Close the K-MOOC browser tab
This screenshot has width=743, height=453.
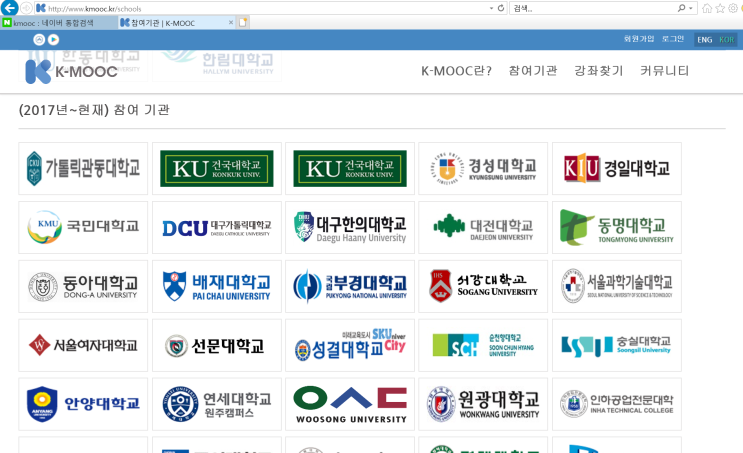click(231, 22)
